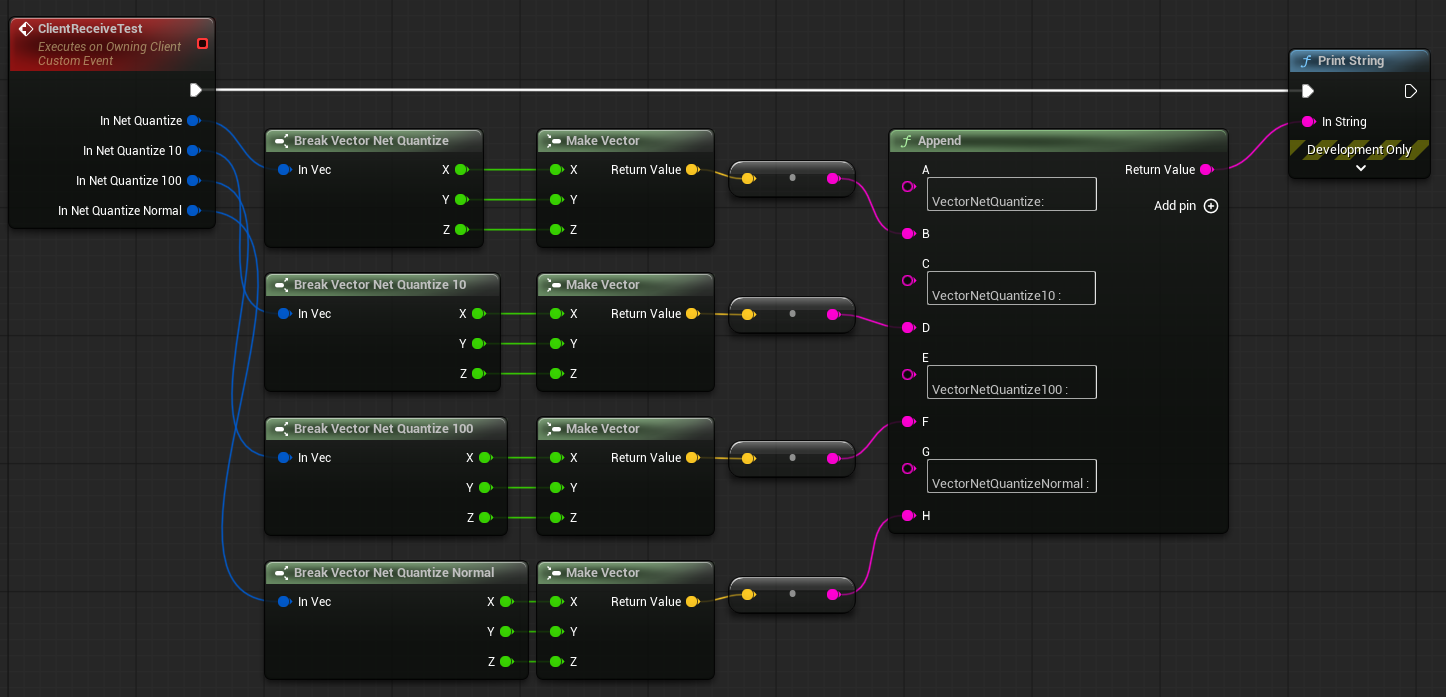Viewport: 1446px width, 697px height.
Task: Click the In Vec pin of Break Vector Net Quantize 10
Action: pos(285,314)
